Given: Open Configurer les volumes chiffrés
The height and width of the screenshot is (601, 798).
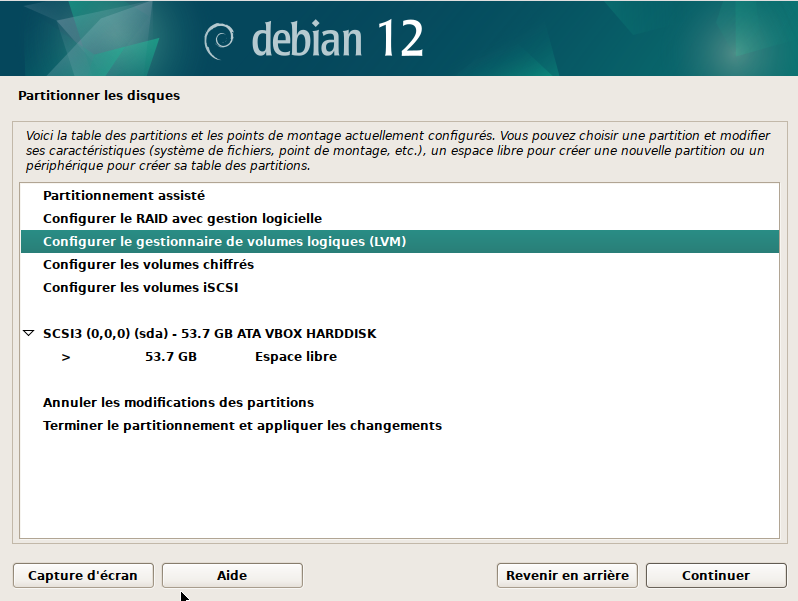Looking at the screenshot, I should (x=400, y=265).
